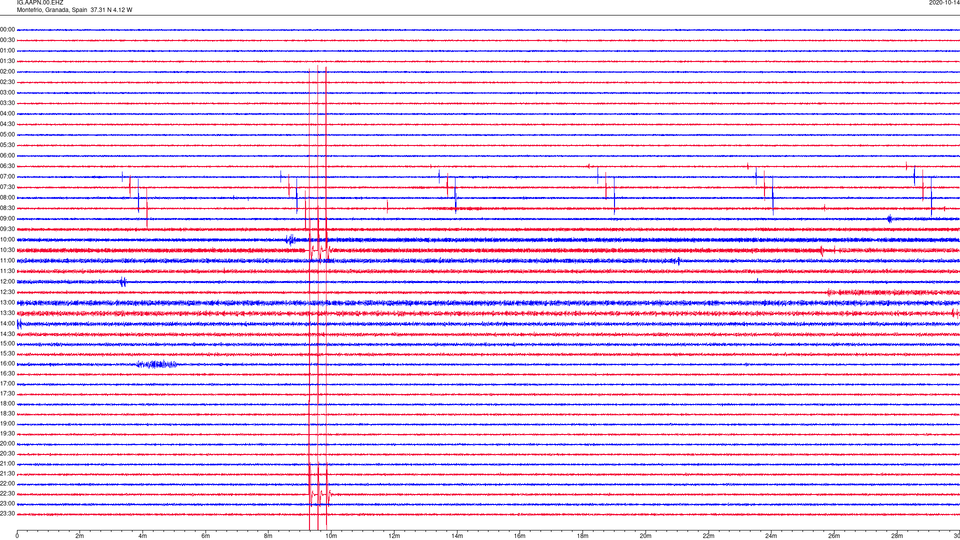This screenshot has width=960, height=540.
Task: Pick the 17:30 row label
Action: tap(7, 394)
